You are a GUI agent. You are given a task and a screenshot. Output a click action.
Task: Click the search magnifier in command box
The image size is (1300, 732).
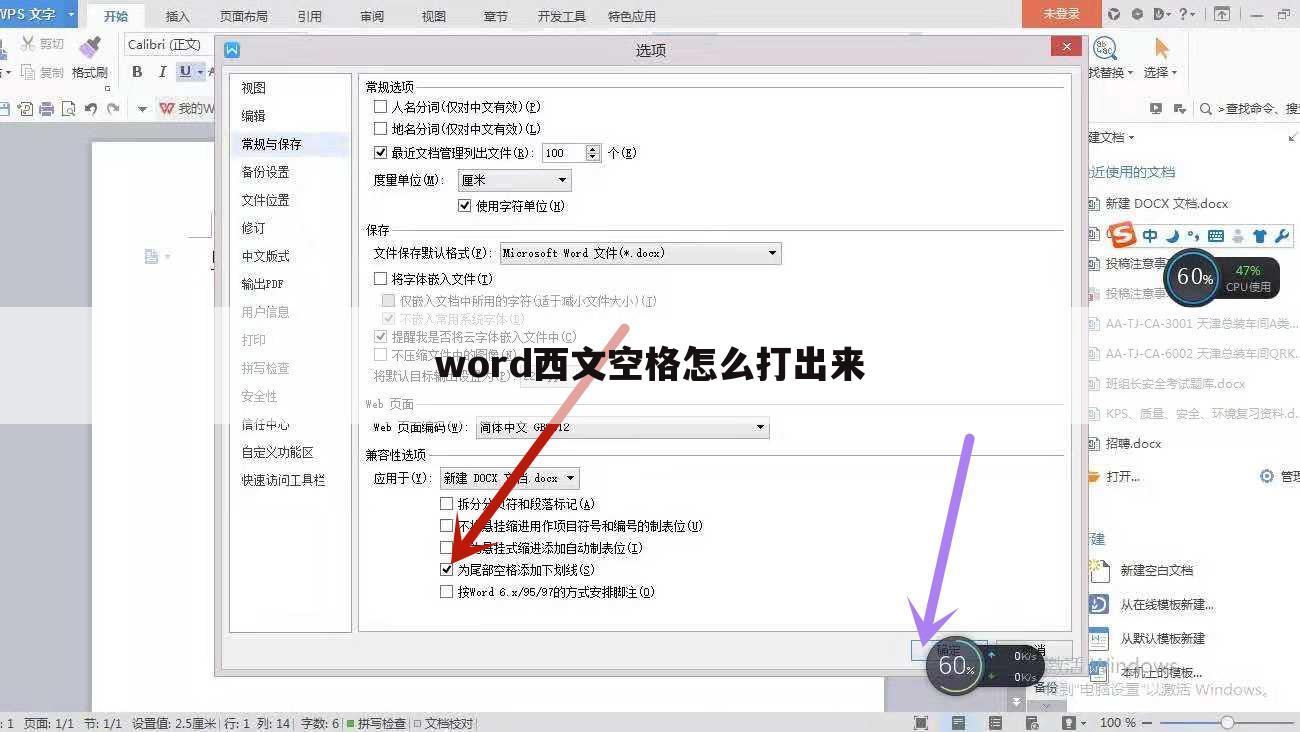click(x=1206, y=109)
